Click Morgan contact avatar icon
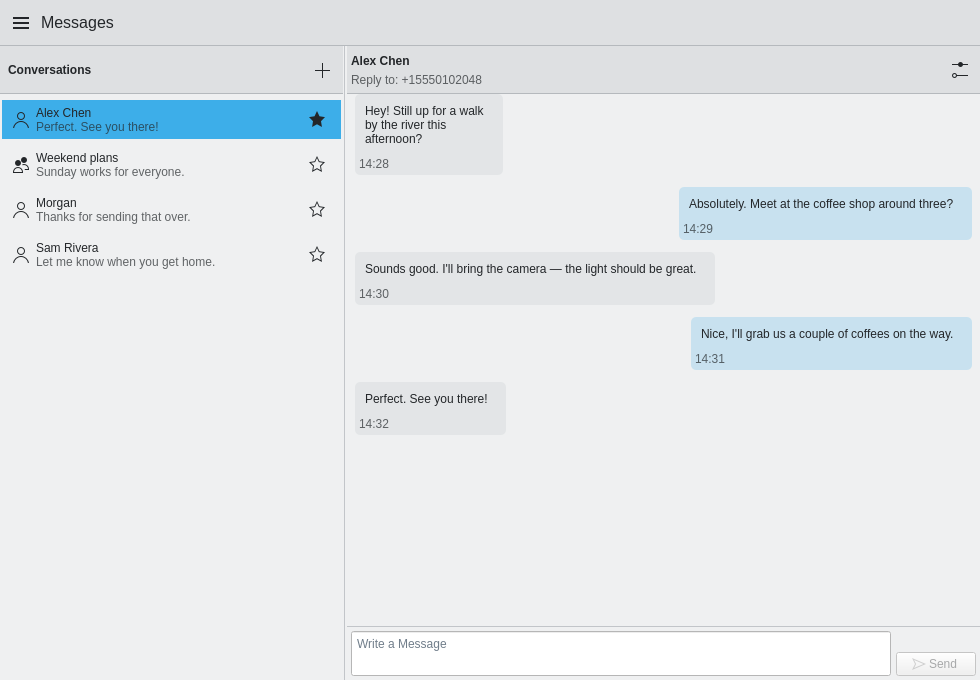980x680 pixels. click(x=21, y=210)
